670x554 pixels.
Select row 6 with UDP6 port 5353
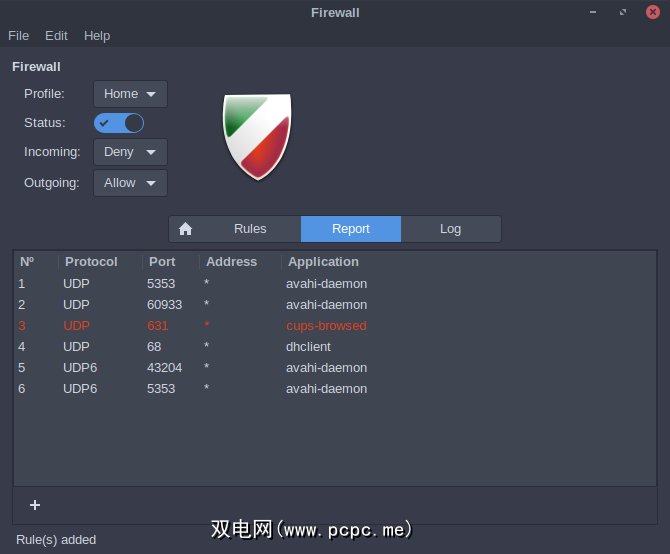(x=335, y=389)
